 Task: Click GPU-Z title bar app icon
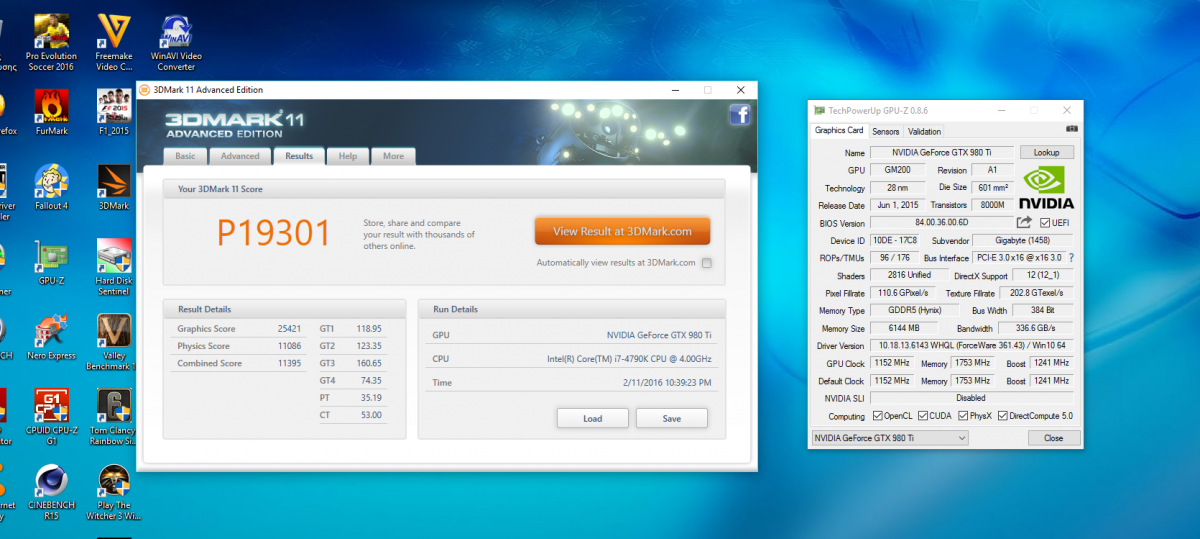(x=820, y=110)
